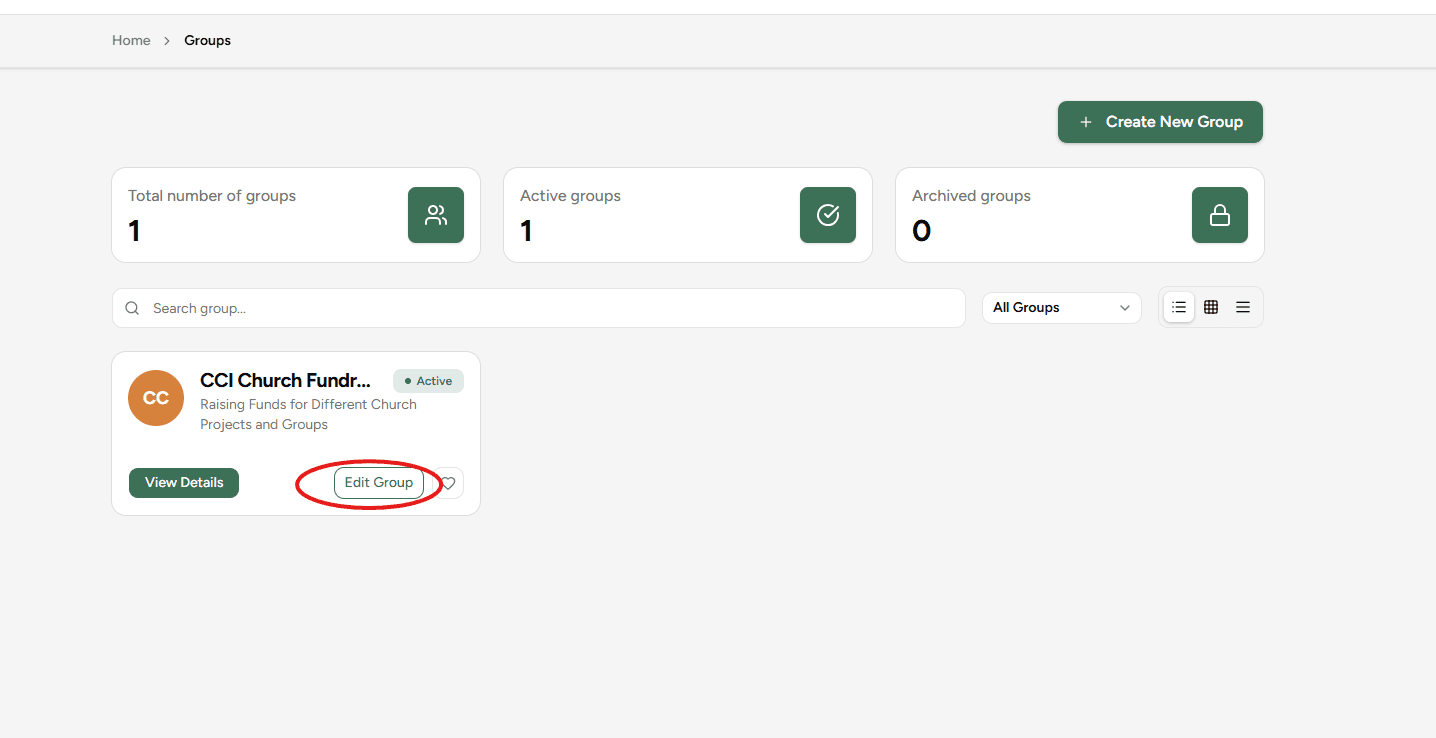
Task: Click the CC orange avatar circle
Action: [156, 398]
